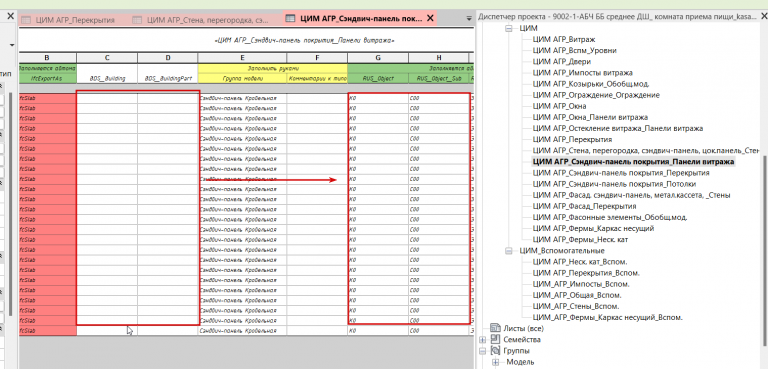Select ЦИМ АГР_Стена, перегородка, сэндвич-панель tree item
The height and width of the screenshot is (369, 768).
(x=646, y=150)
